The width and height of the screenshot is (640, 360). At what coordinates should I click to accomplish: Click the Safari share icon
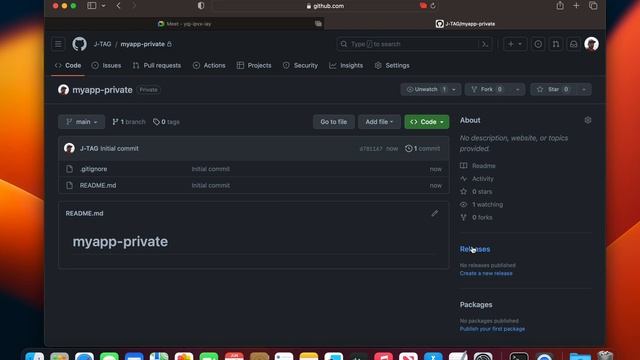[x=560, y=6]
